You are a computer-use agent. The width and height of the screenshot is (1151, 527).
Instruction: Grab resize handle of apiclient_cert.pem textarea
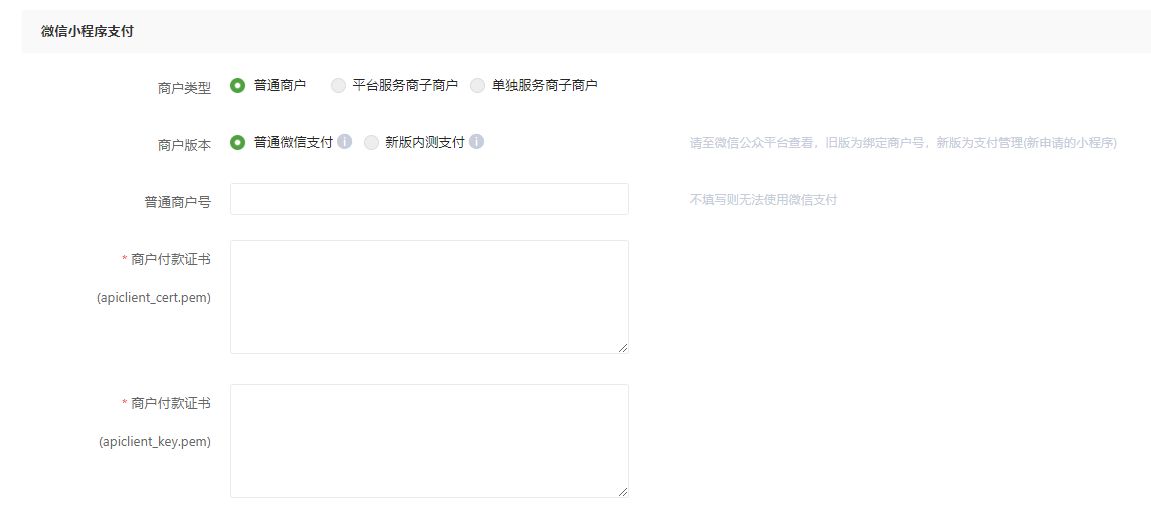coord(623,347)
